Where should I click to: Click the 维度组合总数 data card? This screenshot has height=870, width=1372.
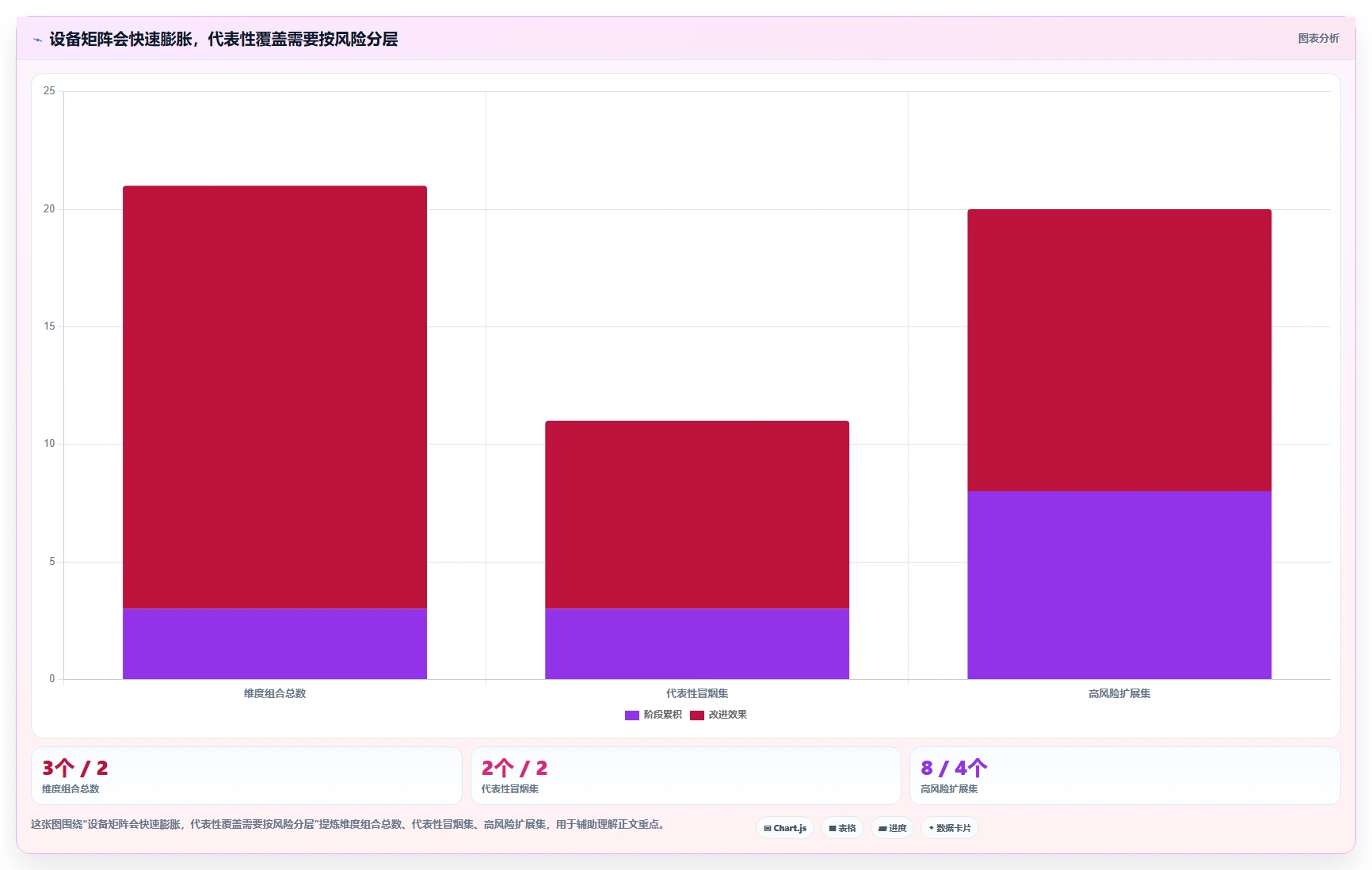click(x=246, y=776)
